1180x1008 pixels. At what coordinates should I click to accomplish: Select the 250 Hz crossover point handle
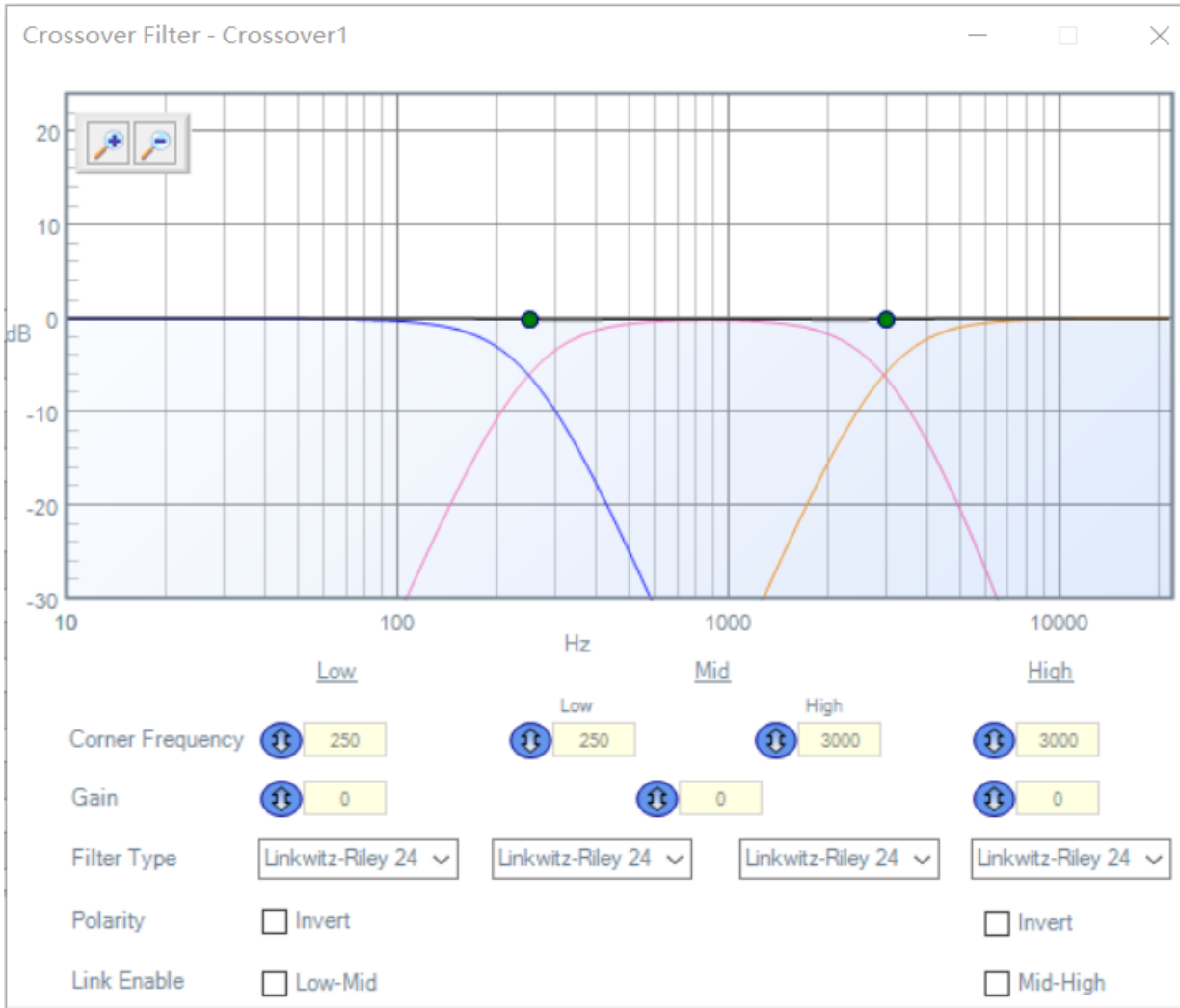pyautogui.click(x=529, y=319)
